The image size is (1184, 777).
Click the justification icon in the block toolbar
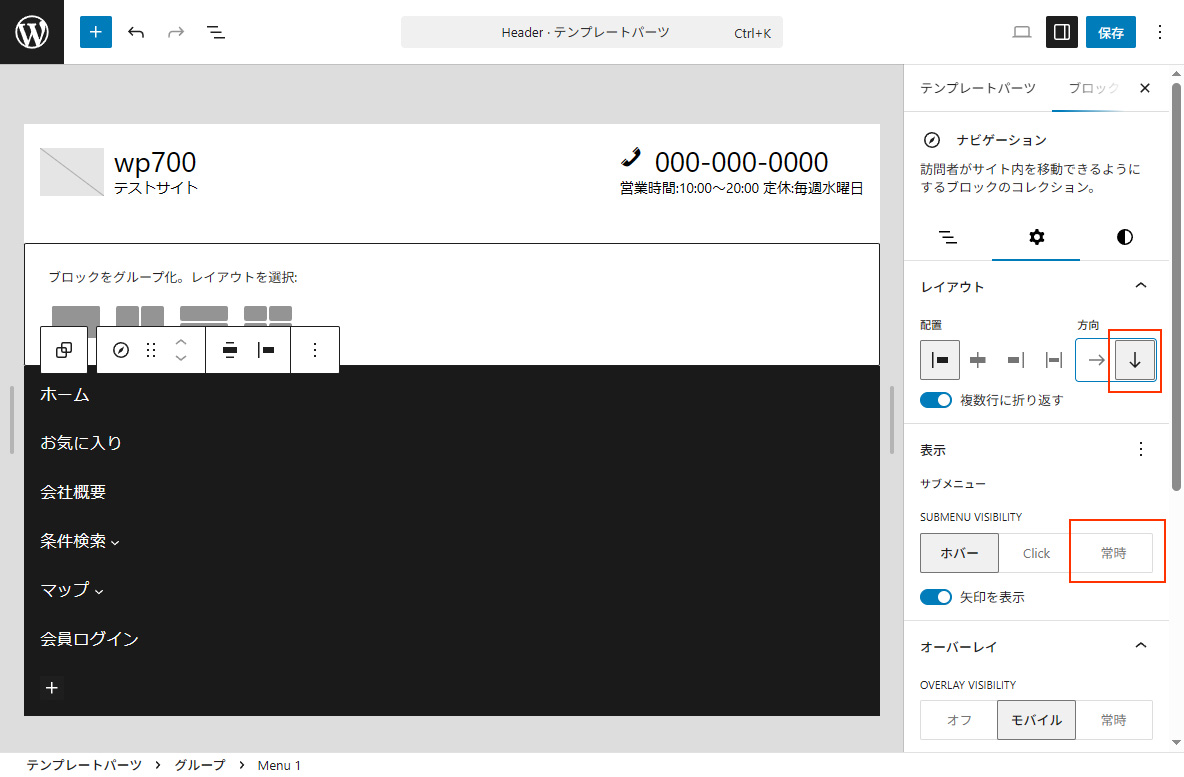pos(265,349)
